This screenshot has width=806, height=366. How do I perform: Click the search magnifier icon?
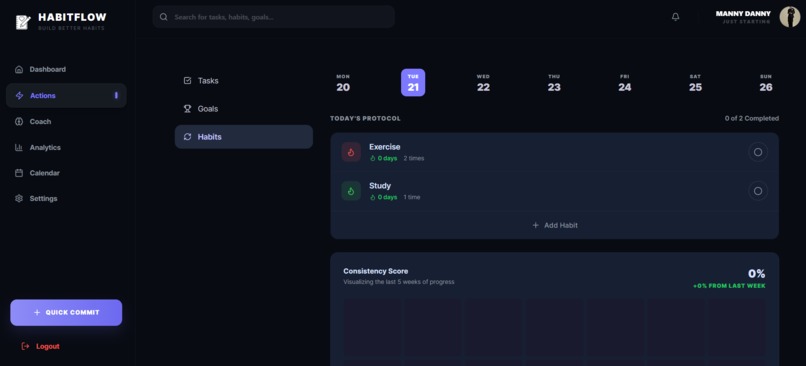click(163, 17)
